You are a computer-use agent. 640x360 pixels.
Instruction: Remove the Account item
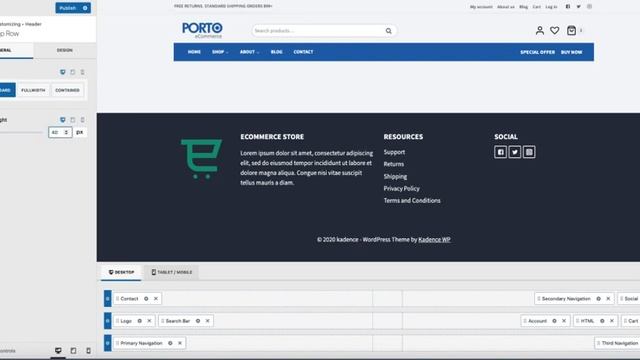tap(564, 321)
